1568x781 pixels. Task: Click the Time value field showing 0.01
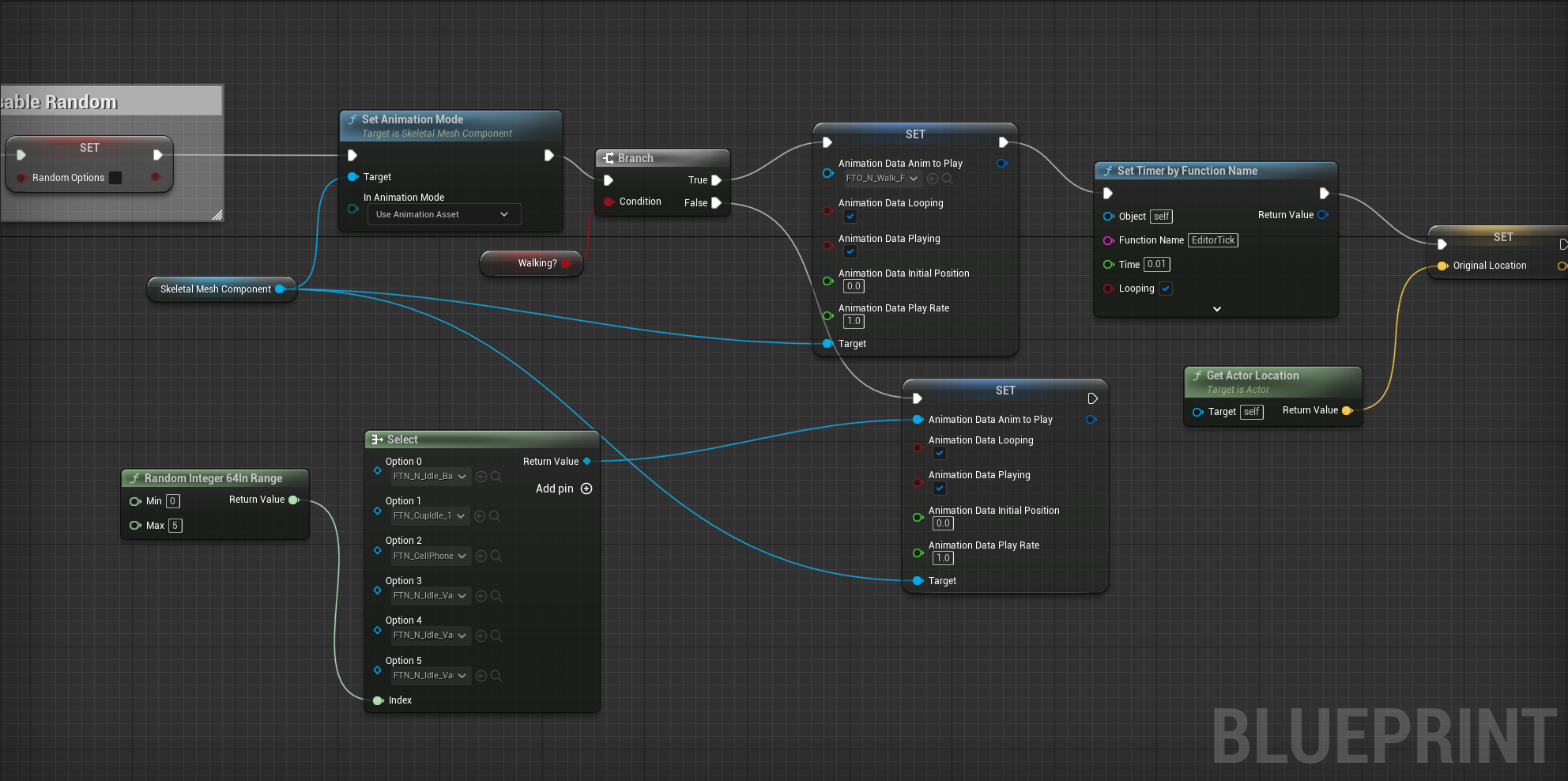pyautogui.click(x=1156, y=265)
